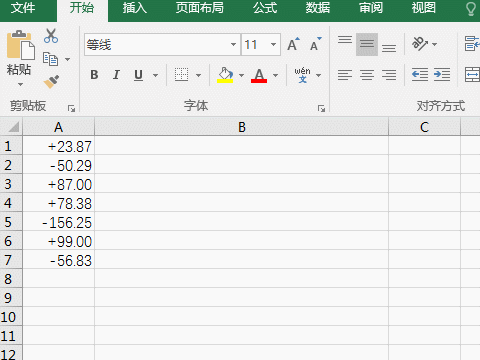The height and width of the screenshot is (360, 480).
Task: Select cell containing -50.29
Action: click(58, 165)
